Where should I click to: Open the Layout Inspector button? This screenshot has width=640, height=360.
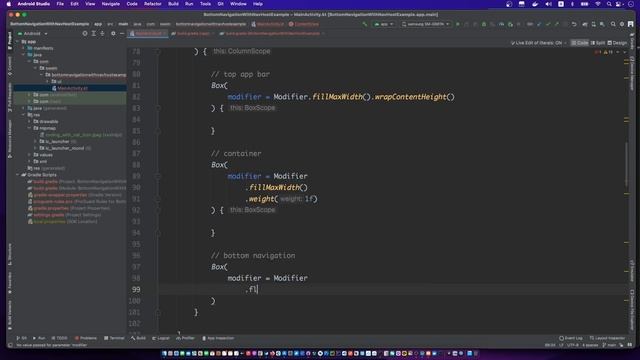click(607, 338)
